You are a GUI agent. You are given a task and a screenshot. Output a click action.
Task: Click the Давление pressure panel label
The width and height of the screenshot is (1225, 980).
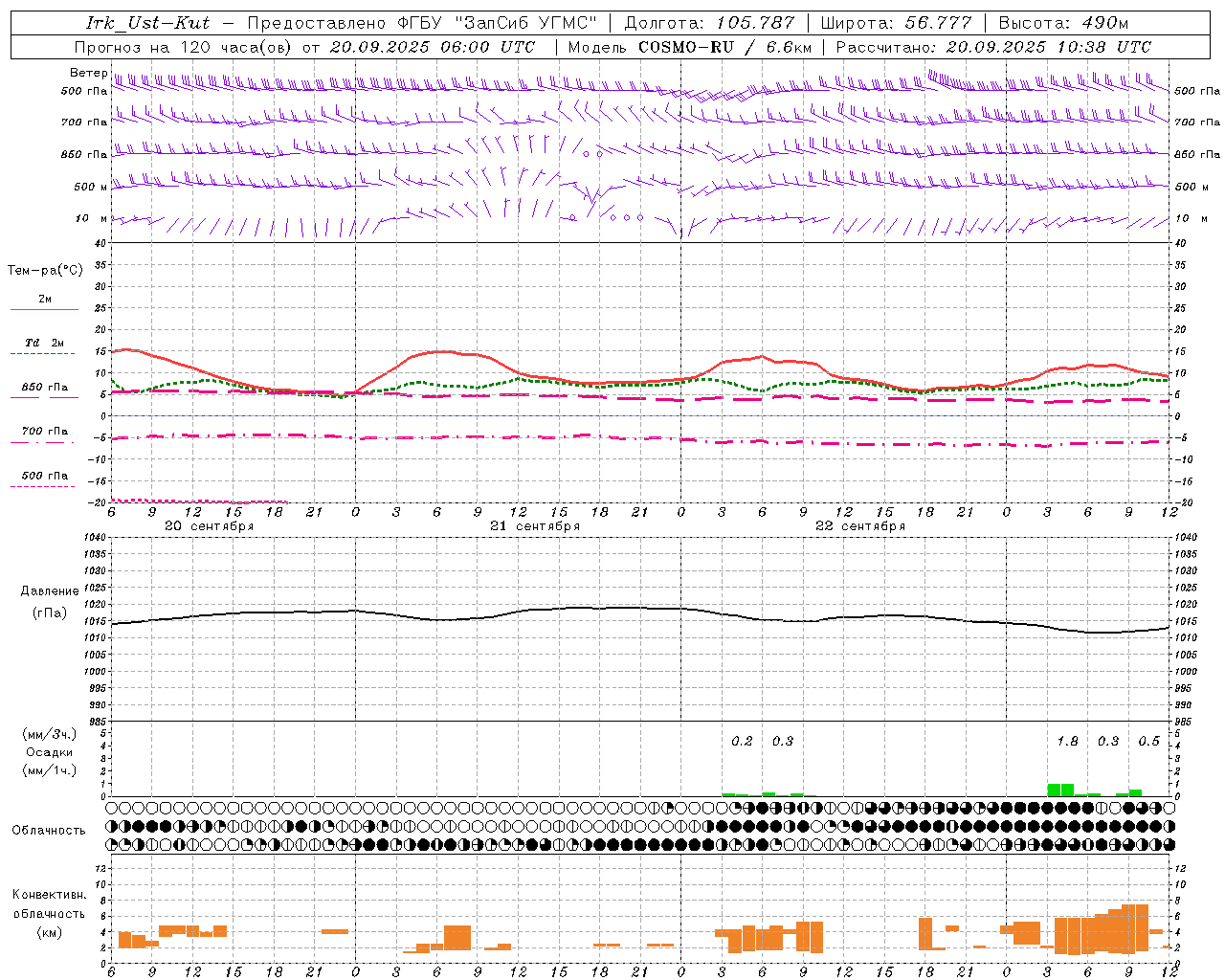coord(50,591)
